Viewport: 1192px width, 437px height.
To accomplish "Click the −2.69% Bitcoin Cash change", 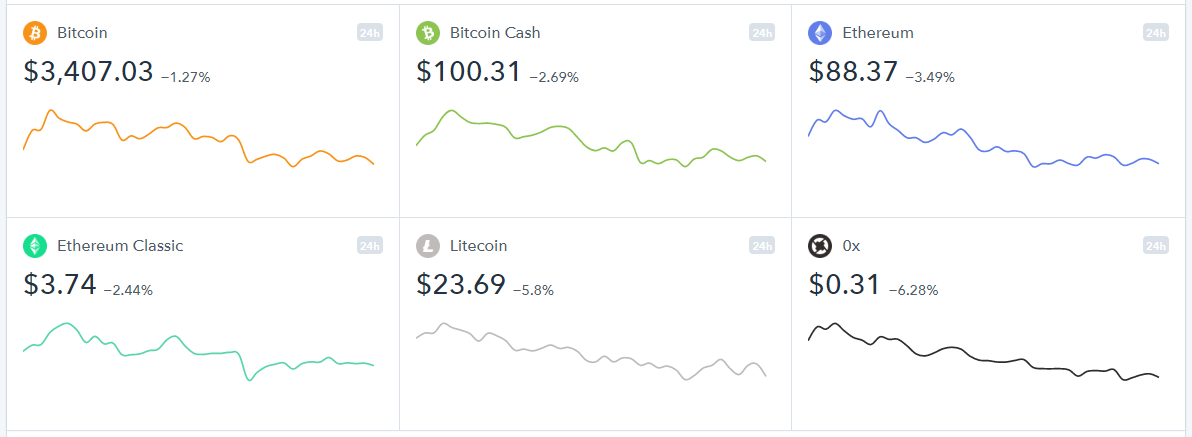I will click(554, 78).
